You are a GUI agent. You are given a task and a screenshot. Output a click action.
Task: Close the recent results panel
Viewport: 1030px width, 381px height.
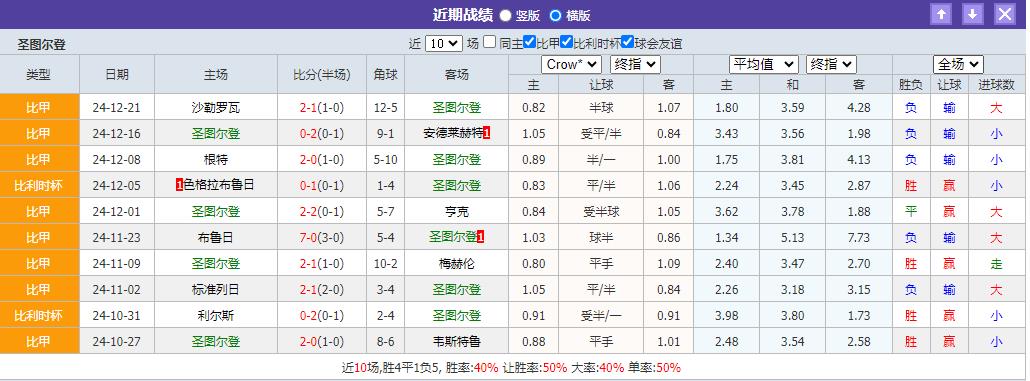pyautogui.click(x=1005, y=14)
